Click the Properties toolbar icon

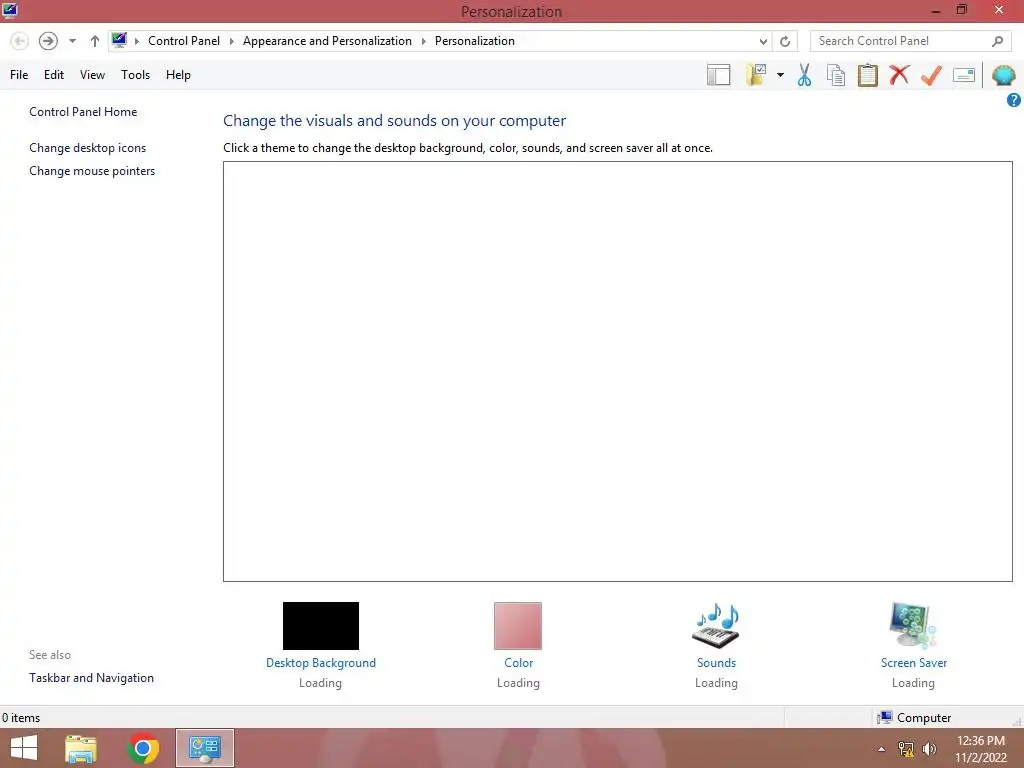[x=964, y=75]
